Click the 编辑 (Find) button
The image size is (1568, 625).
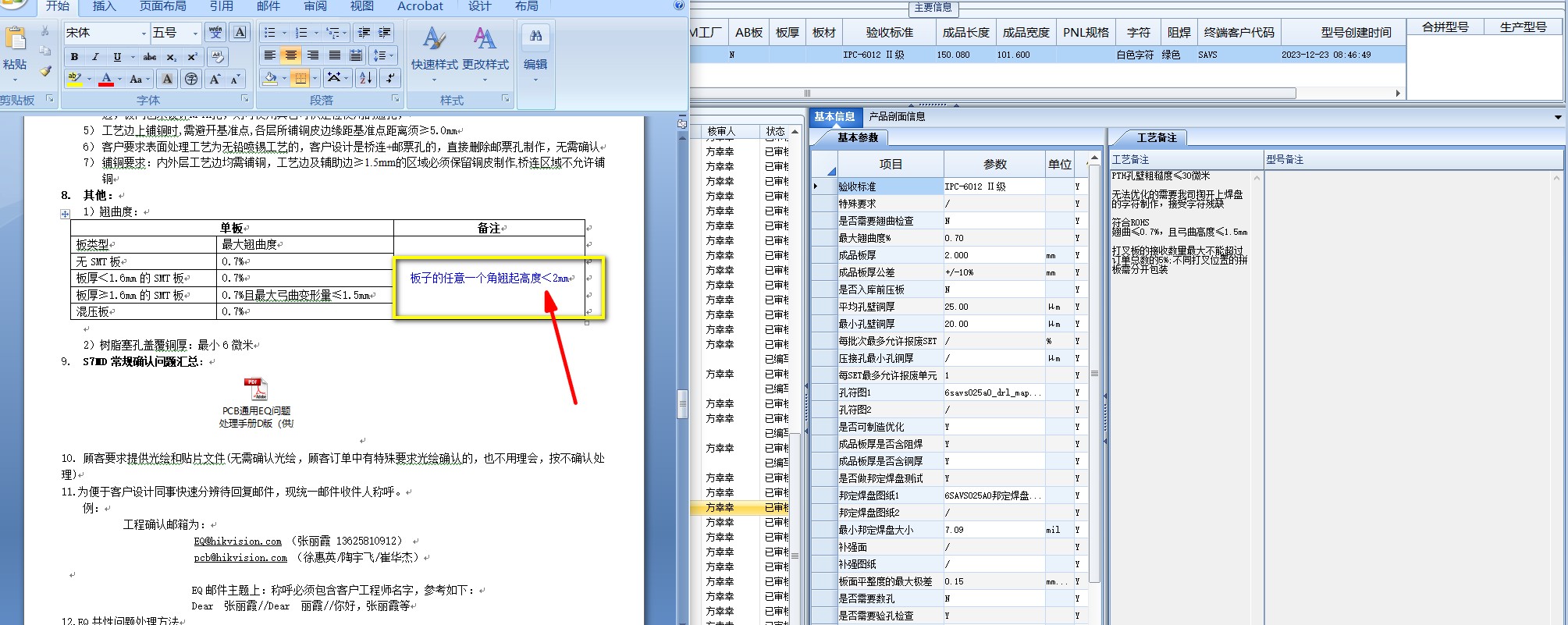tap(535, 53)
